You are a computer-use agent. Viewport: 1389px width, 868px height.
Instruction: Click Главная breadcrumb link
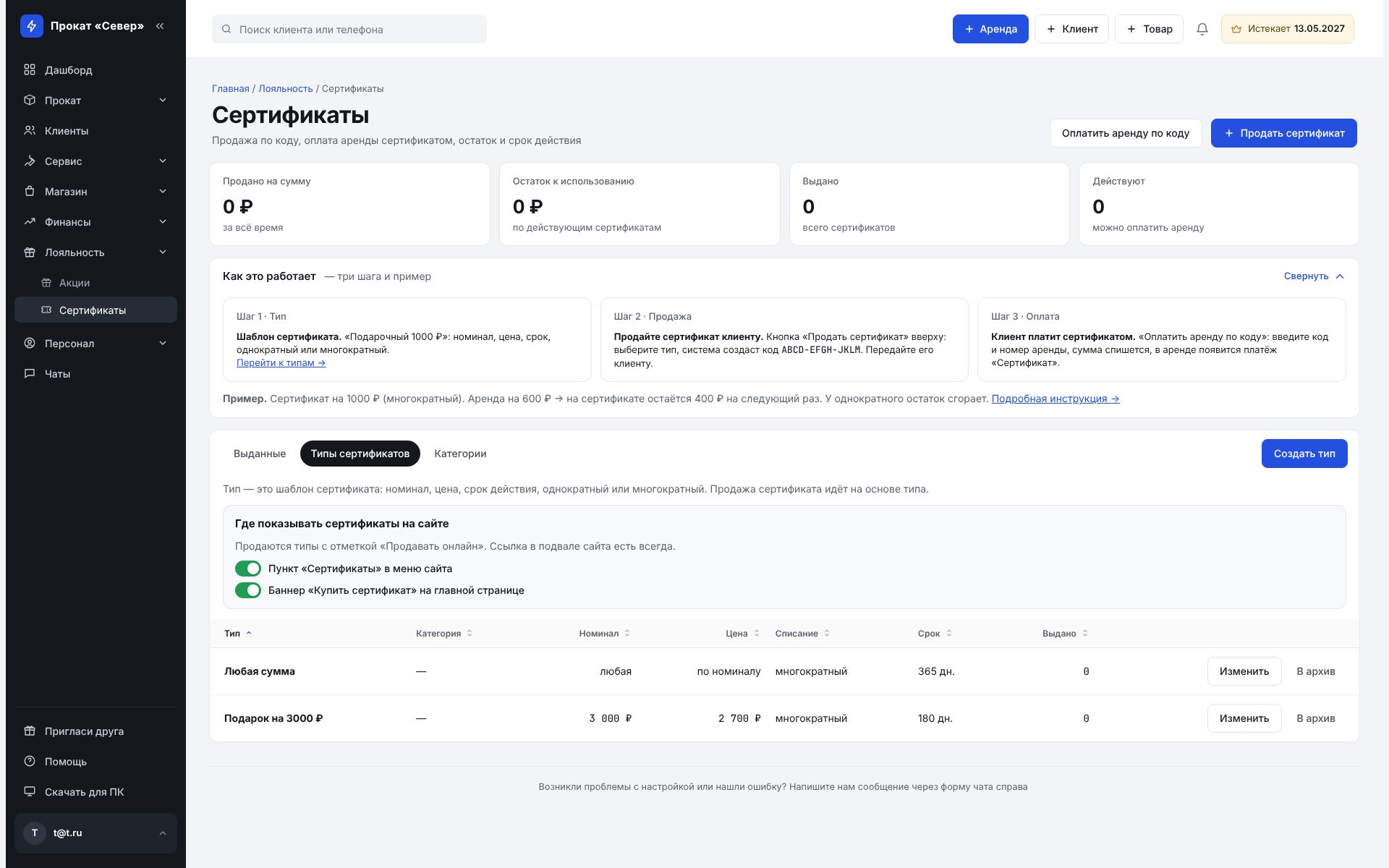(231, 89)
